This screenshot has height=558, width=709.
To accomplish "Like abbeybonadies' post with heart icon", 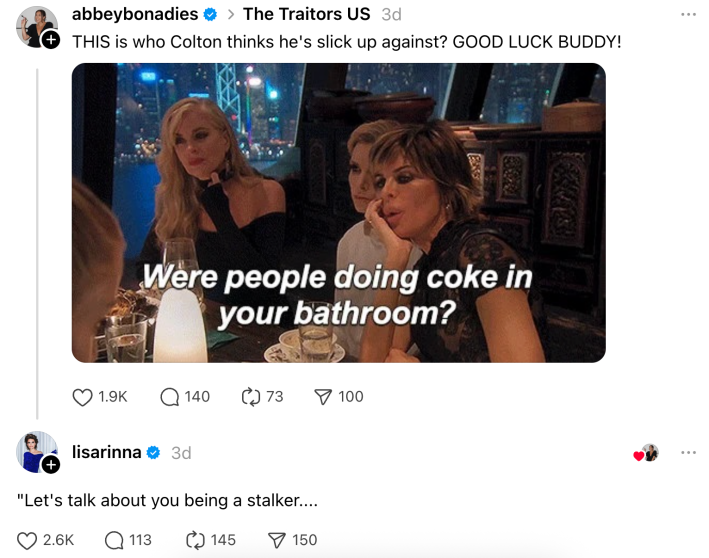I will (x=82, y=397).
